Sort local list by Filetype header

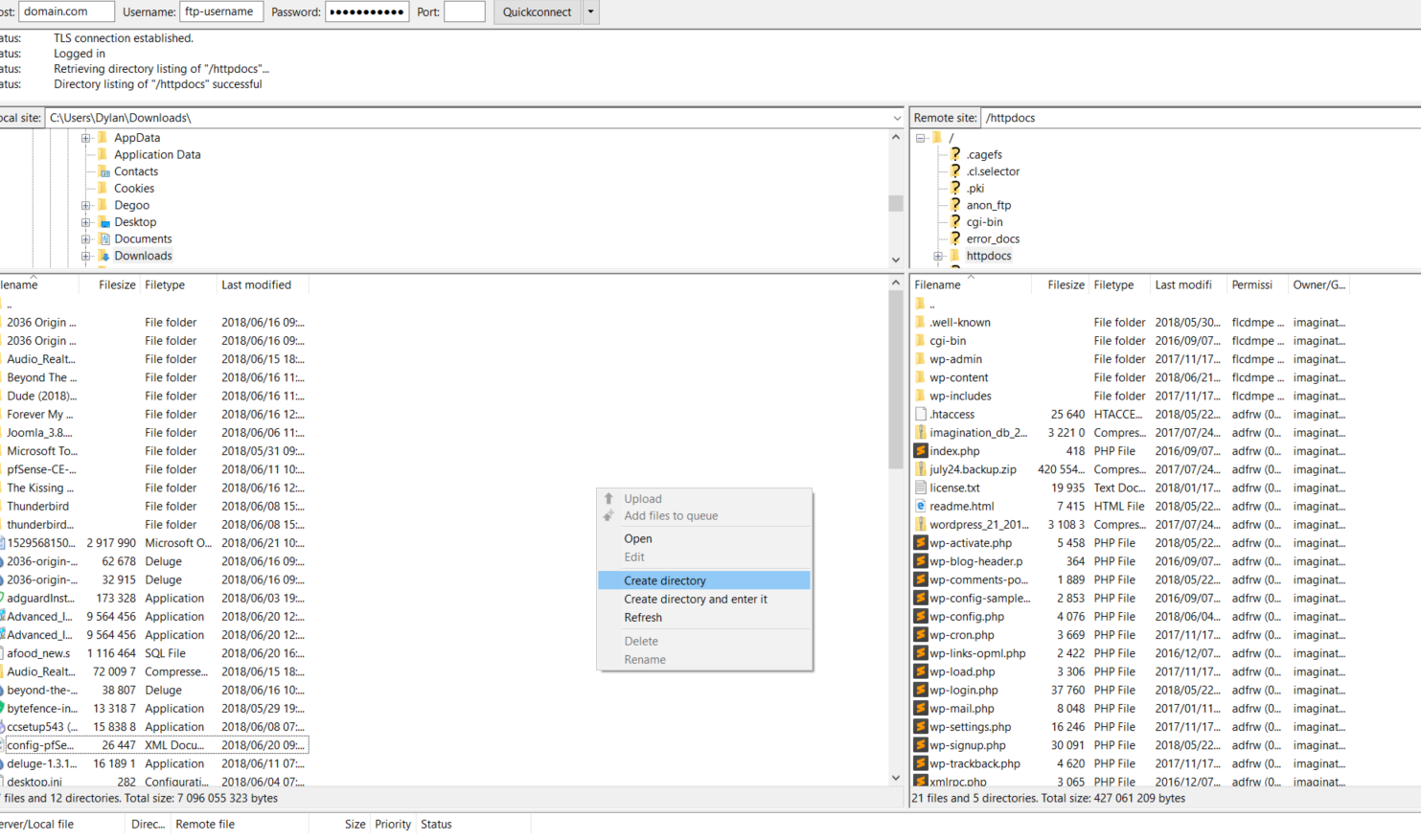point(177,284)
